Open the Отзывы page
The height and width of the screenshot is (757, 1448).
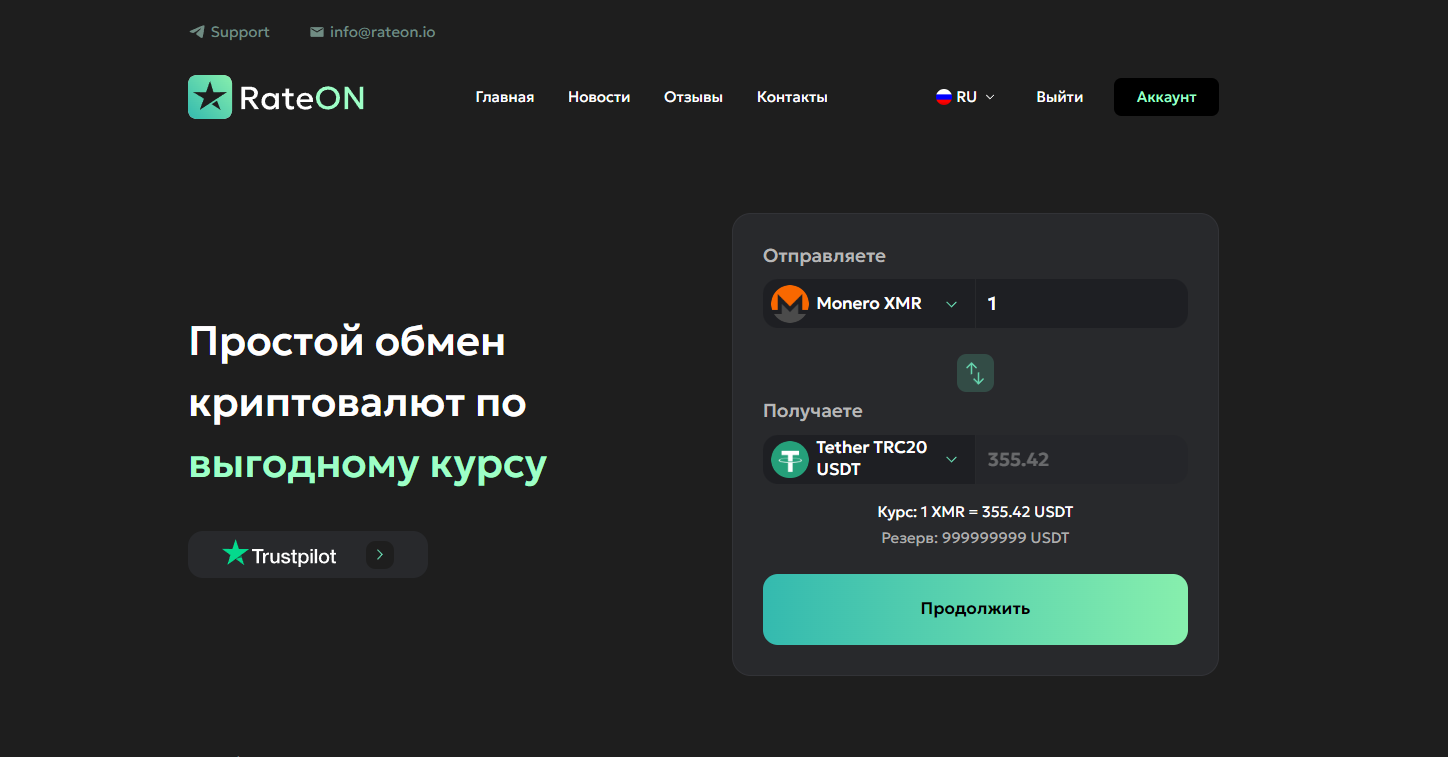(x=693, y=97)
